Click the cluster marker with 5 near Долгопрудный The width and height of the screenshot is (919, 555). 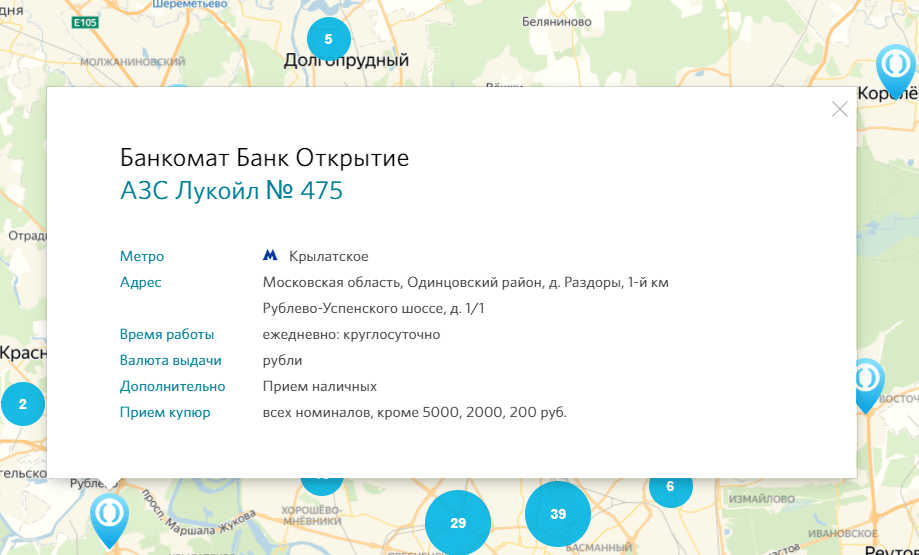[x=329, y=39]
